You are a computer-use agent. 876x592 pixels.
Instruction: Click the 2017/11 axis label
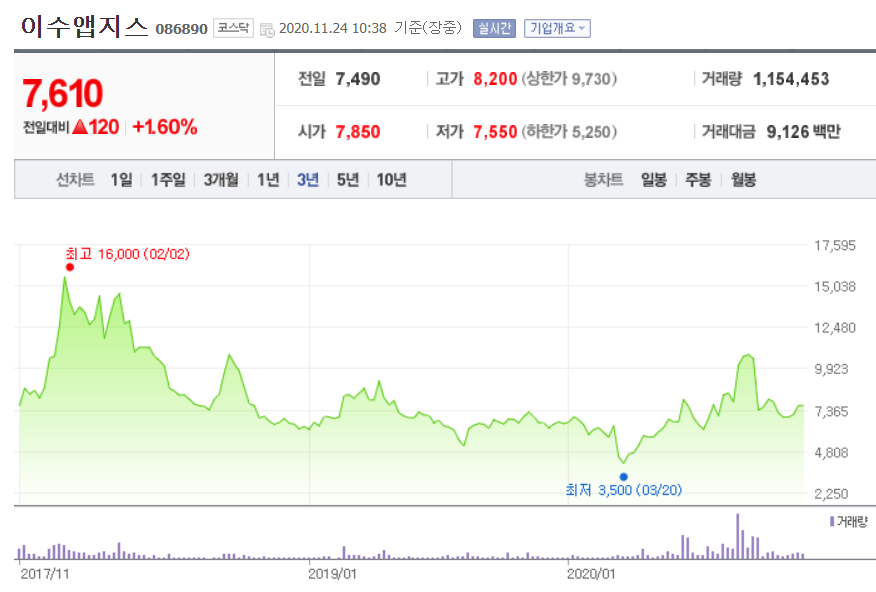[x=45, y=574]
